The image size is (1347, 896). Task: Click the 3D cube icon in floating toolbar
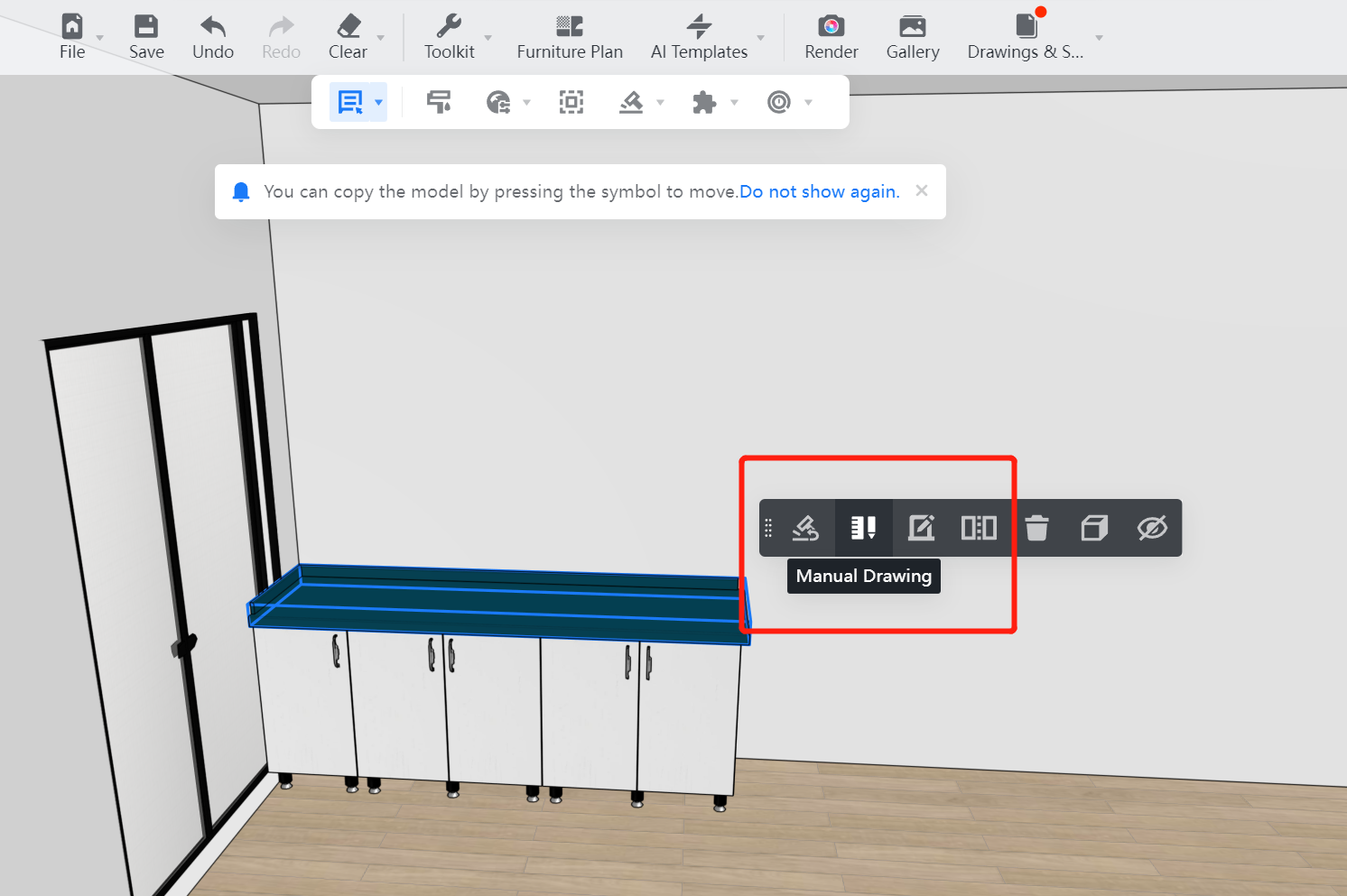click(1094, 528)
